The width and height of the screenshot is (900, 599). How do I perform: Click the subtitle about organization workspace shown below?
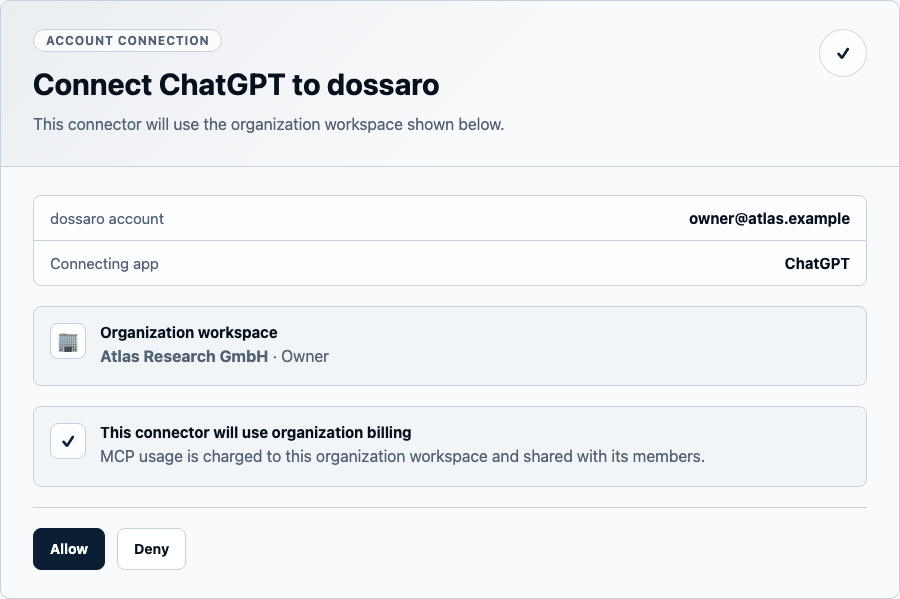269,125
